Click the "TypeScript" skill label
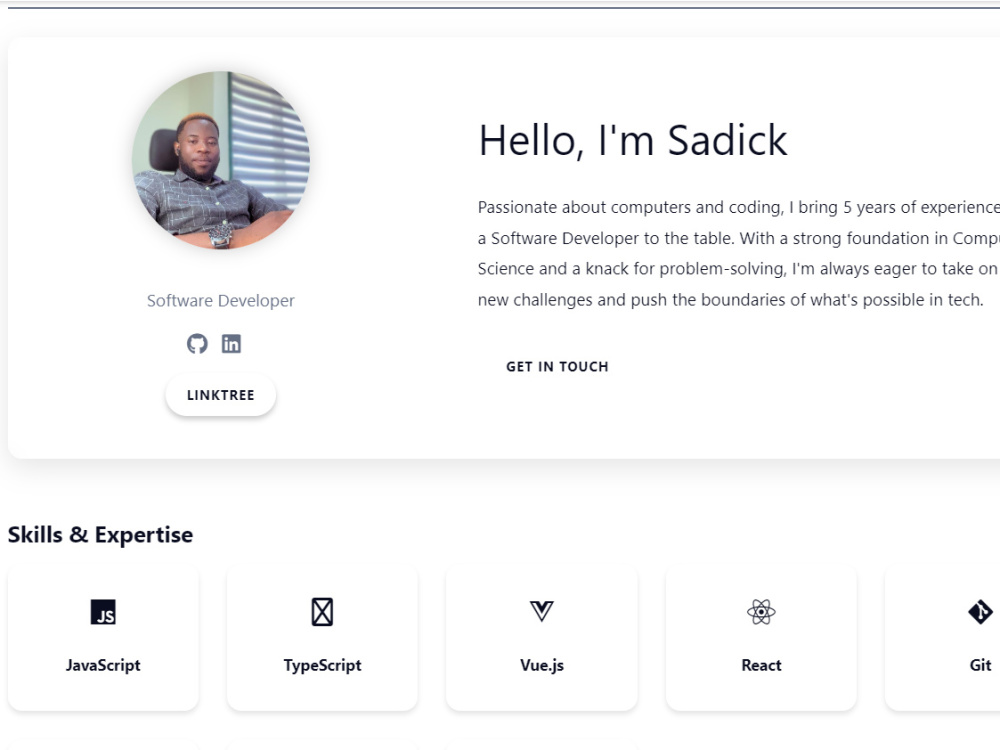Image resolution: width=1000 pixels, height=750 pixels. pyautogui.click(x=322, y=665)
